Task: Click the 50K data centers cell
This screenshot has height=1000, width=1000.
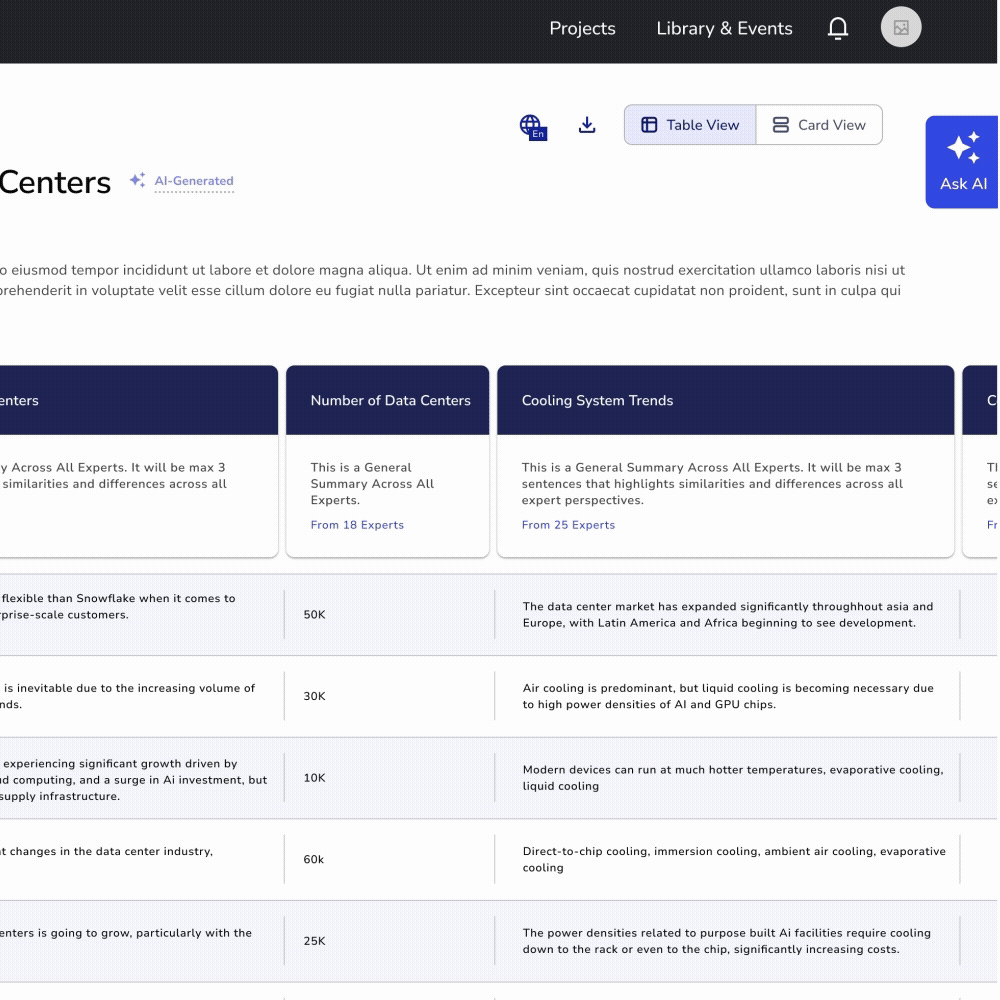Action: 315,615
